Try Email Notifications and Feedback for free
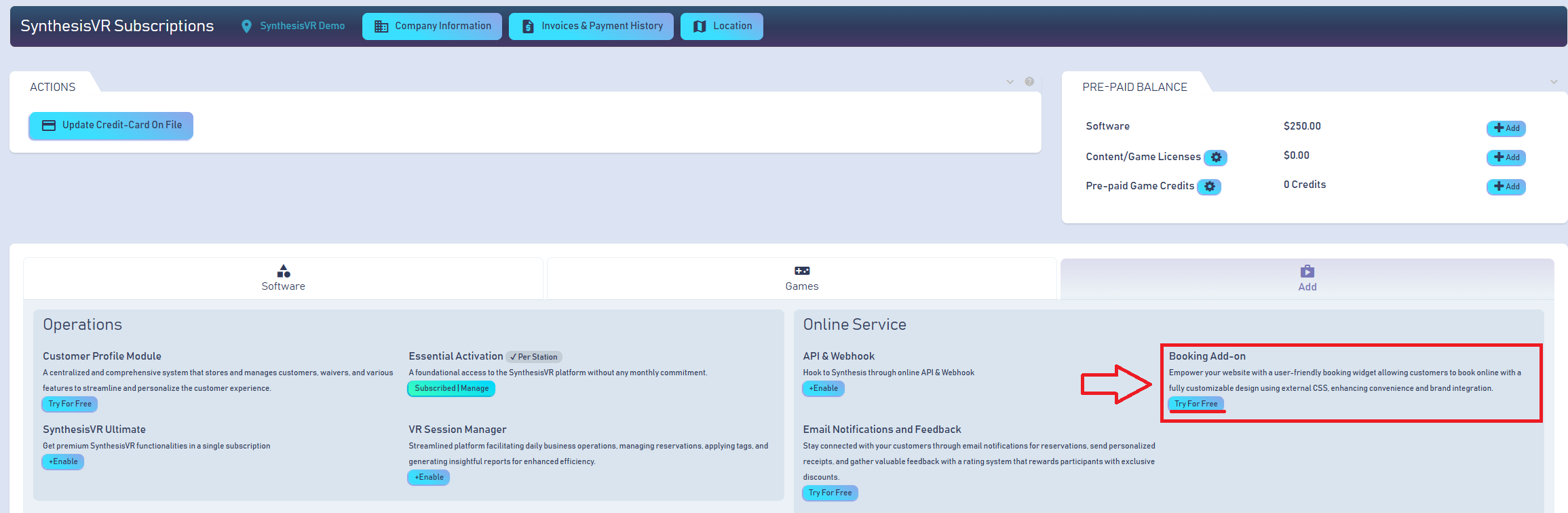This screenshot has height=513, width=1568. point(830,493)
